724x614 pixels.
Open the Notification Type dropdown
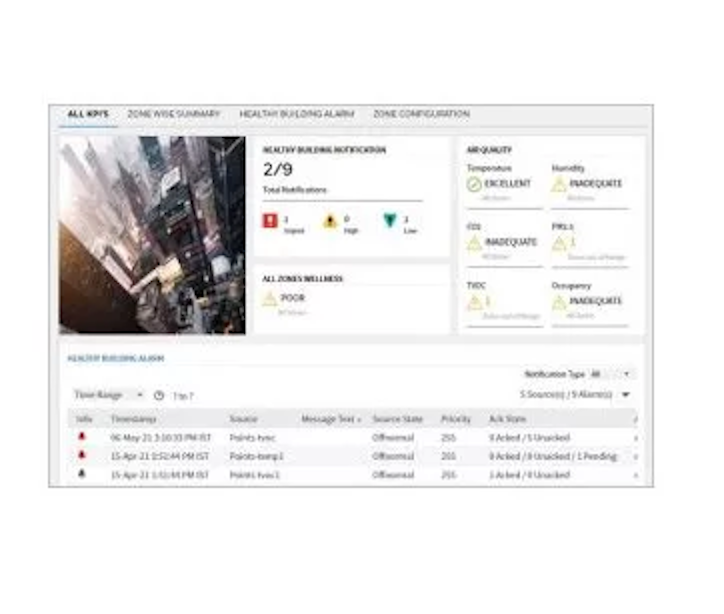click(611, 374)
